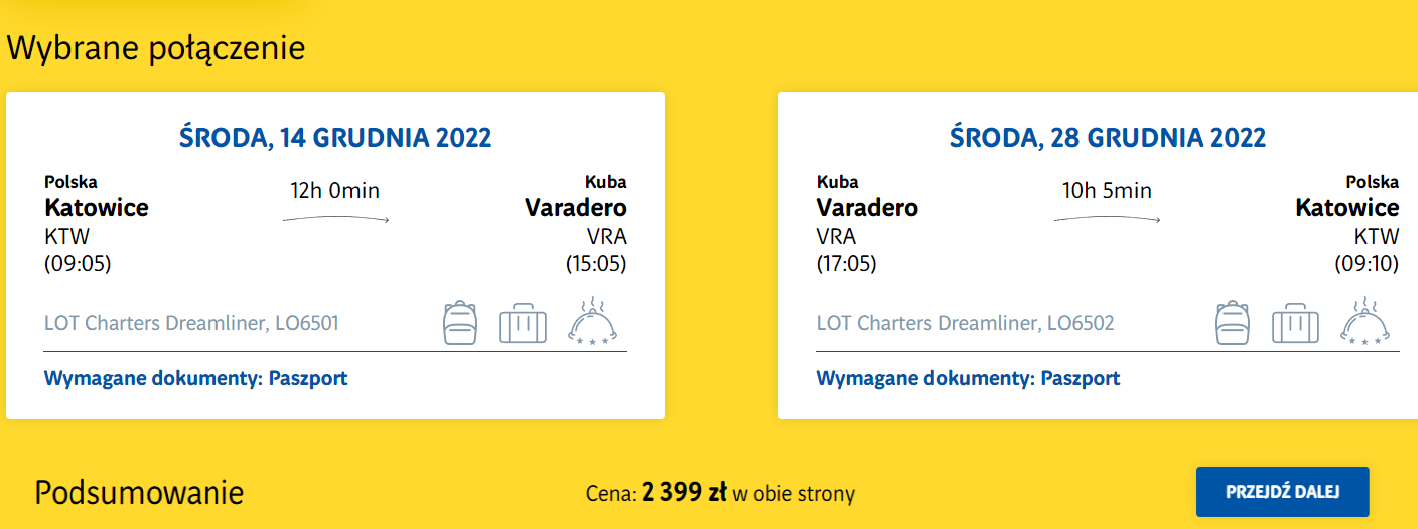Click the 12h 0min flight duration

(335, 190)
